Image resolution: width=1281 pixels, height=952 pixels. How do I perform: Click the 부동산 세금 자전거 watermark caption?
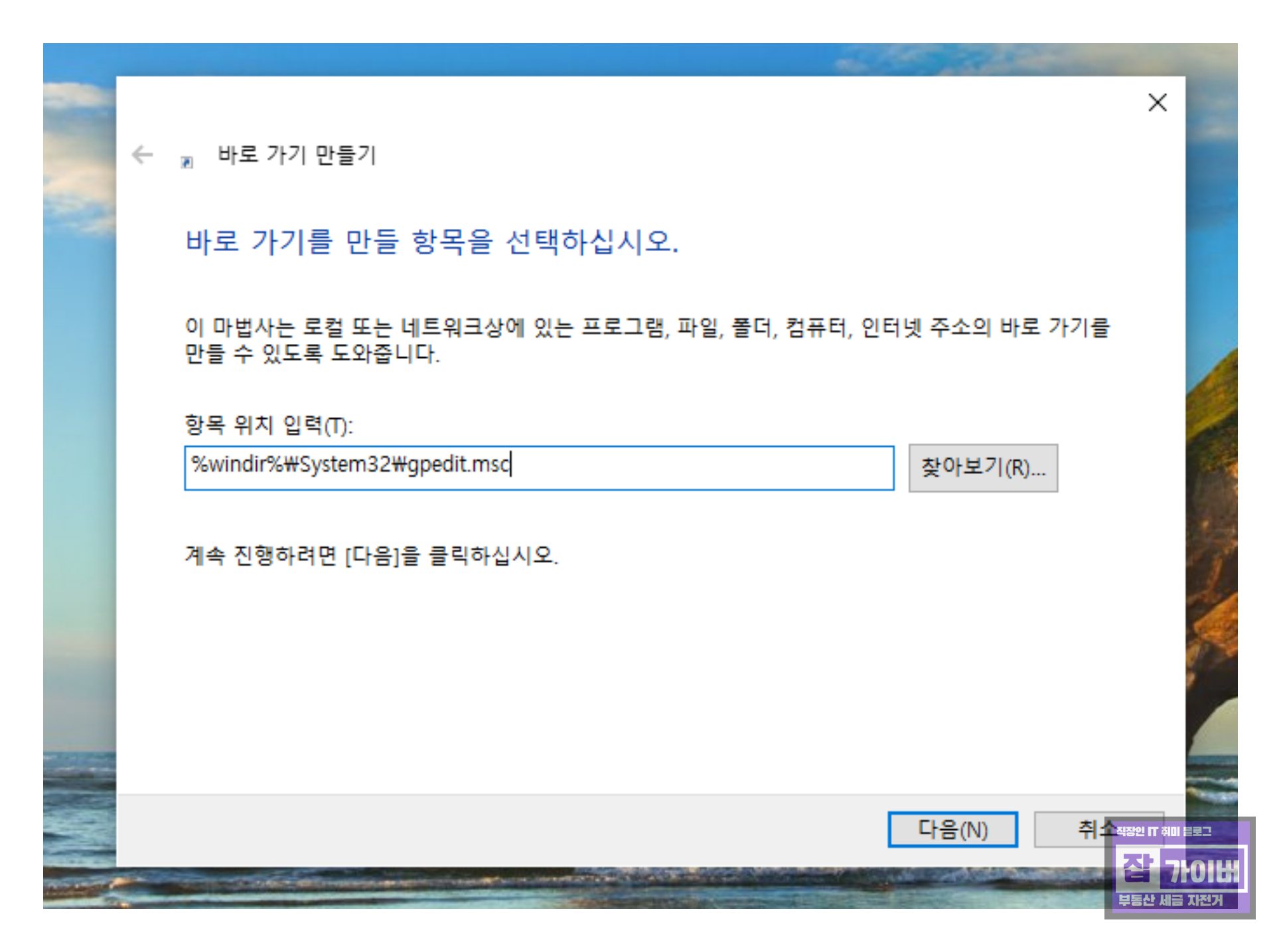1169,900
